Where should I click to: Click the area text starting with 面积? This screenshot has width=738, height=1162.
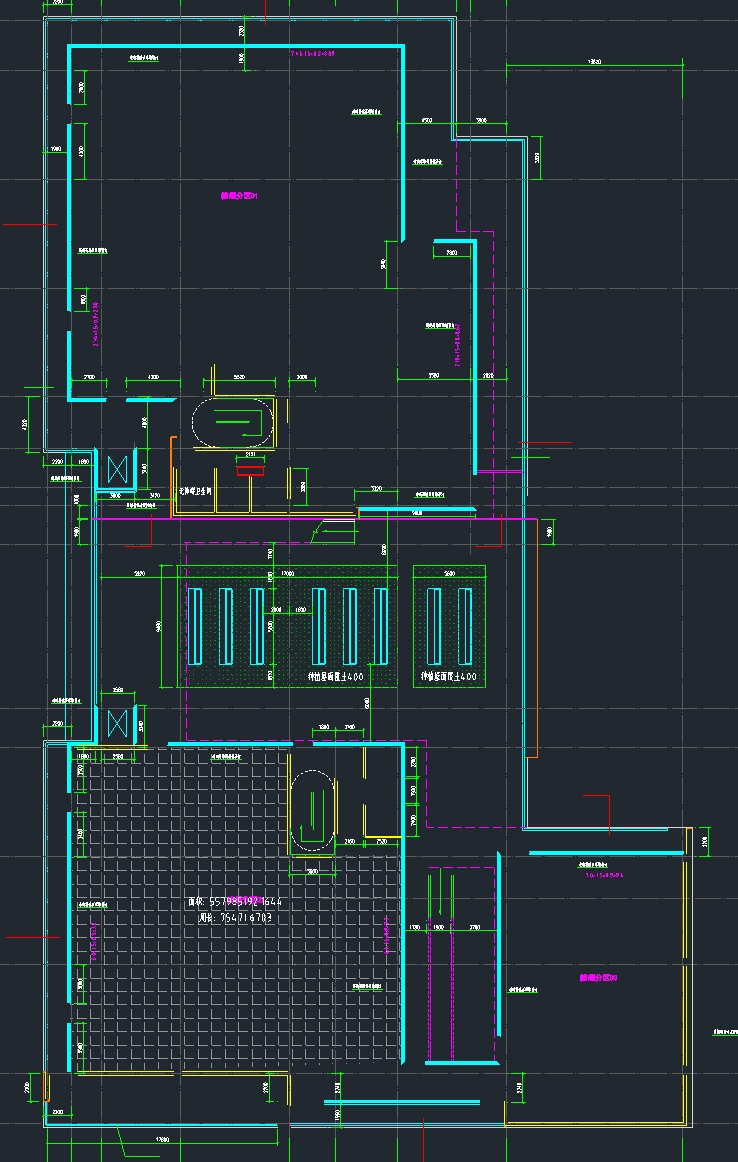point(235,902)
